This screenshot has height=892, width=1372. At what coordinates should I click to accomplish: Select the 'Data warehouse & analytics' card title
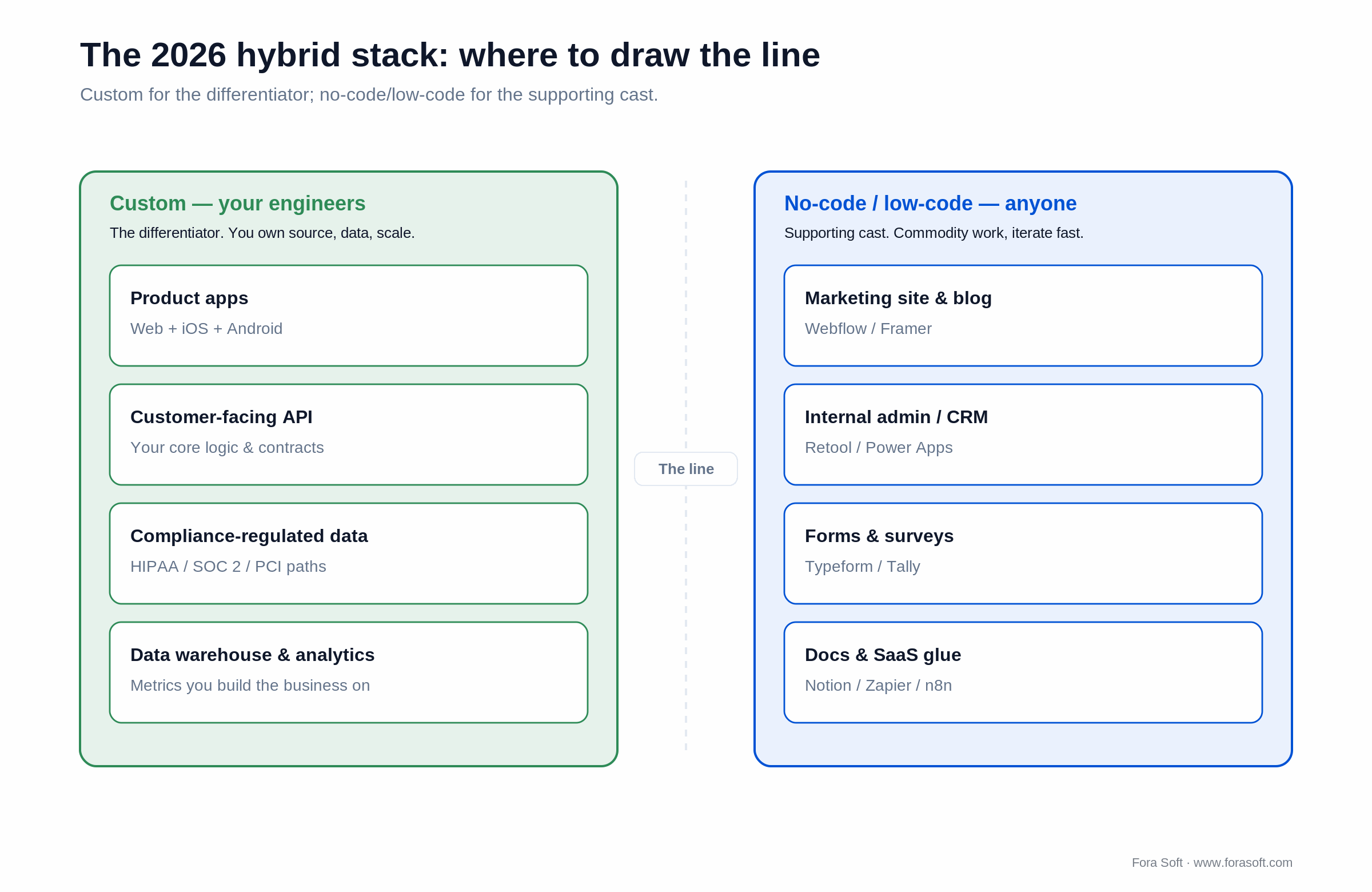(x=253, y=655)
